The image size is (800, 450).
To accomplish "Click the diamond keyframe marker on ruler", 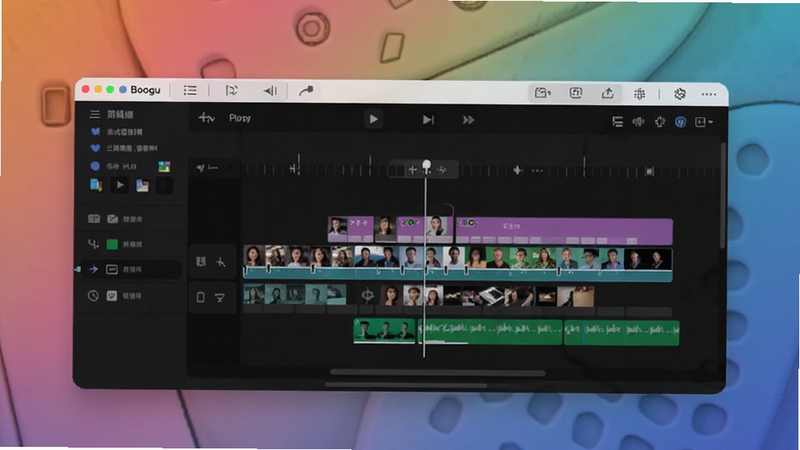I will pyautogui.click(x=517, y=170).
